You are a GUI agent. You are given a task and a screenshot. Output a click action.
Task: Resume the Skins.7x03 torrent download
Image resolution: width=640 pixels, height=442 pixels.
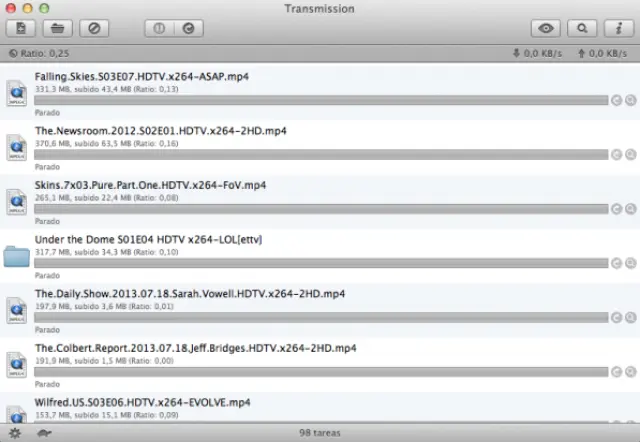tap(617, 208)
